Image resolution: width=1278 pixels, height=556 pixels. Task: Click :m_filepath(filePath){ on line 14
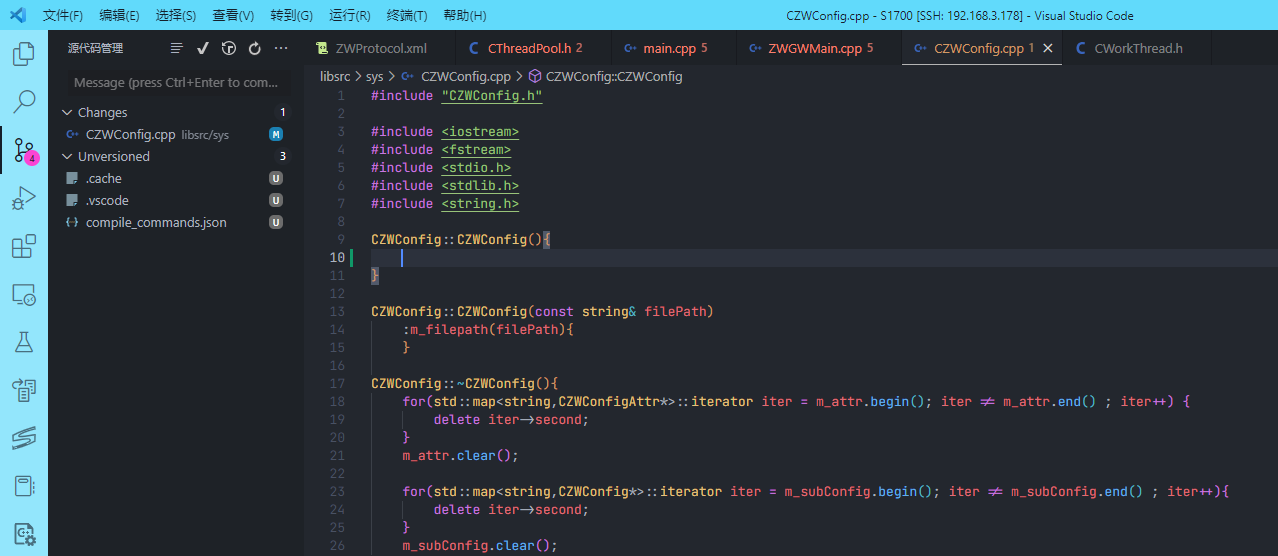tap(488, 330)
